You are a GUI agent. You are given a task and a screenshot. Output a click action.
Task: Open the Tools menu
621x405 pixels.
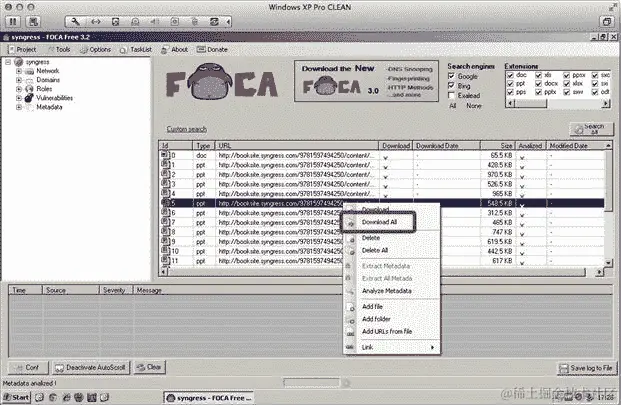(x=59, y=49)
